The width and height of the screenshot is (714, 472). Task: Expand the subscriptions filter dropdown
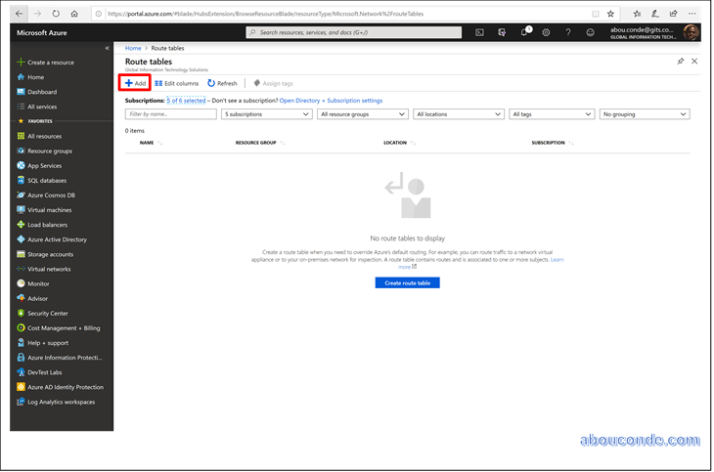tap(267, 114)
